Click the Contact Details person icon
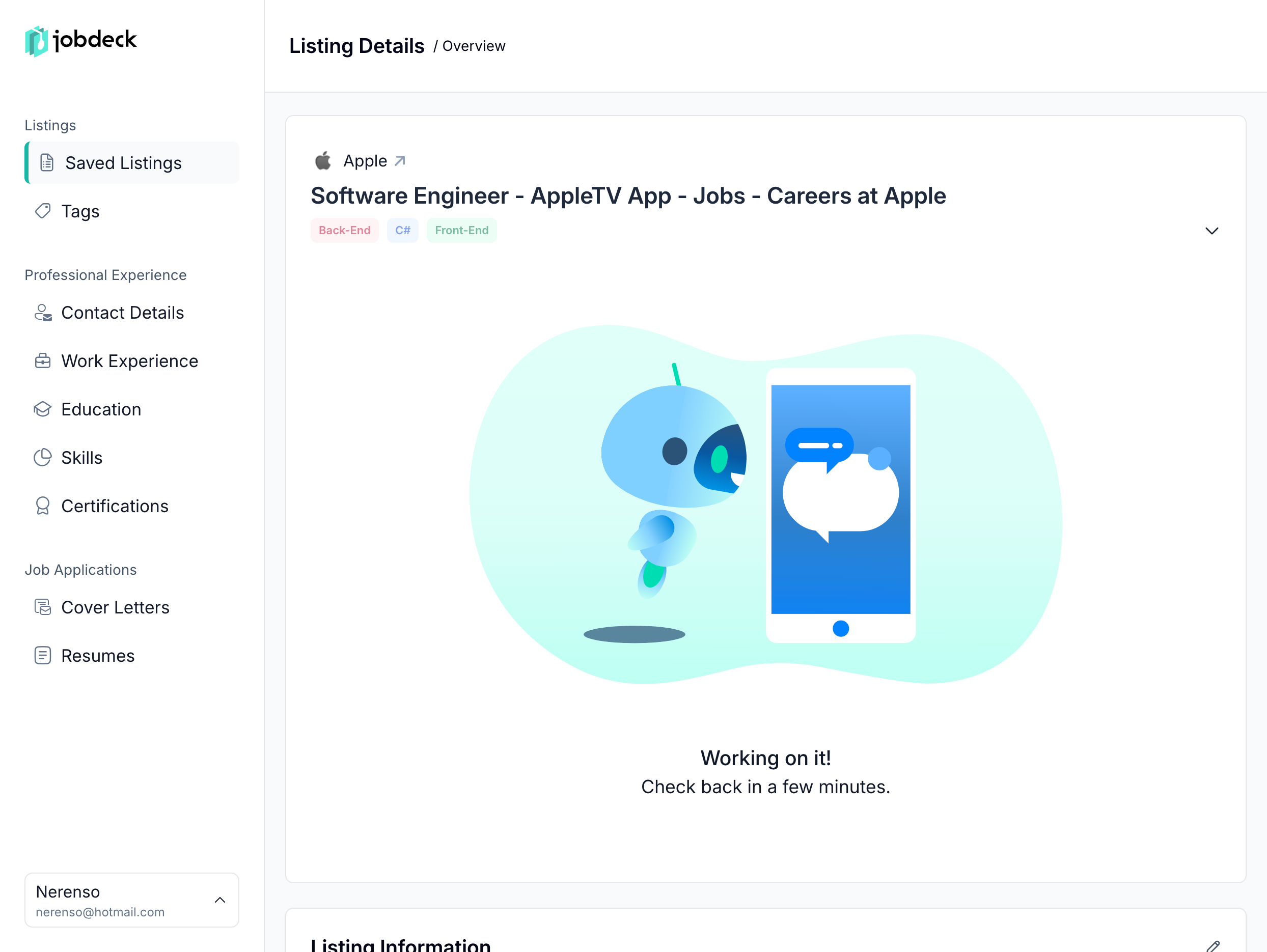 pyautogui.click(x=43, y=313)
